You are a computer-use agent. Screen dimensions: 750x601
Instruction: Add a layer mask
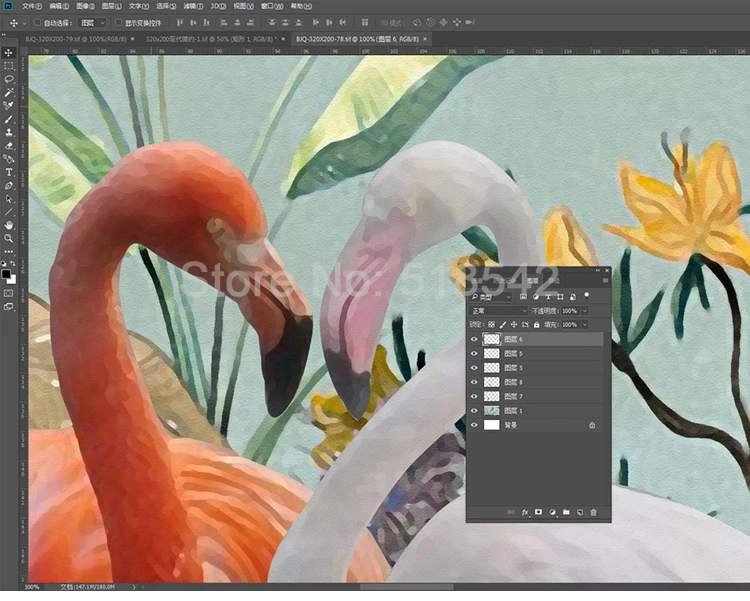tap(538, 512)
